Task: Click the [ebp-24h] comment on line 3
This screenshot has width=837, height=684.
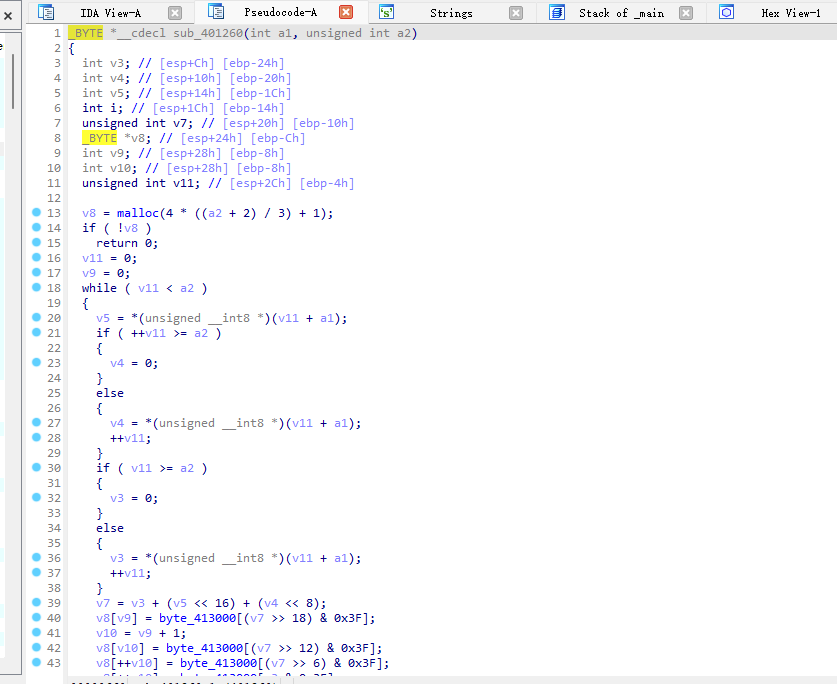Action: [254, 64]
